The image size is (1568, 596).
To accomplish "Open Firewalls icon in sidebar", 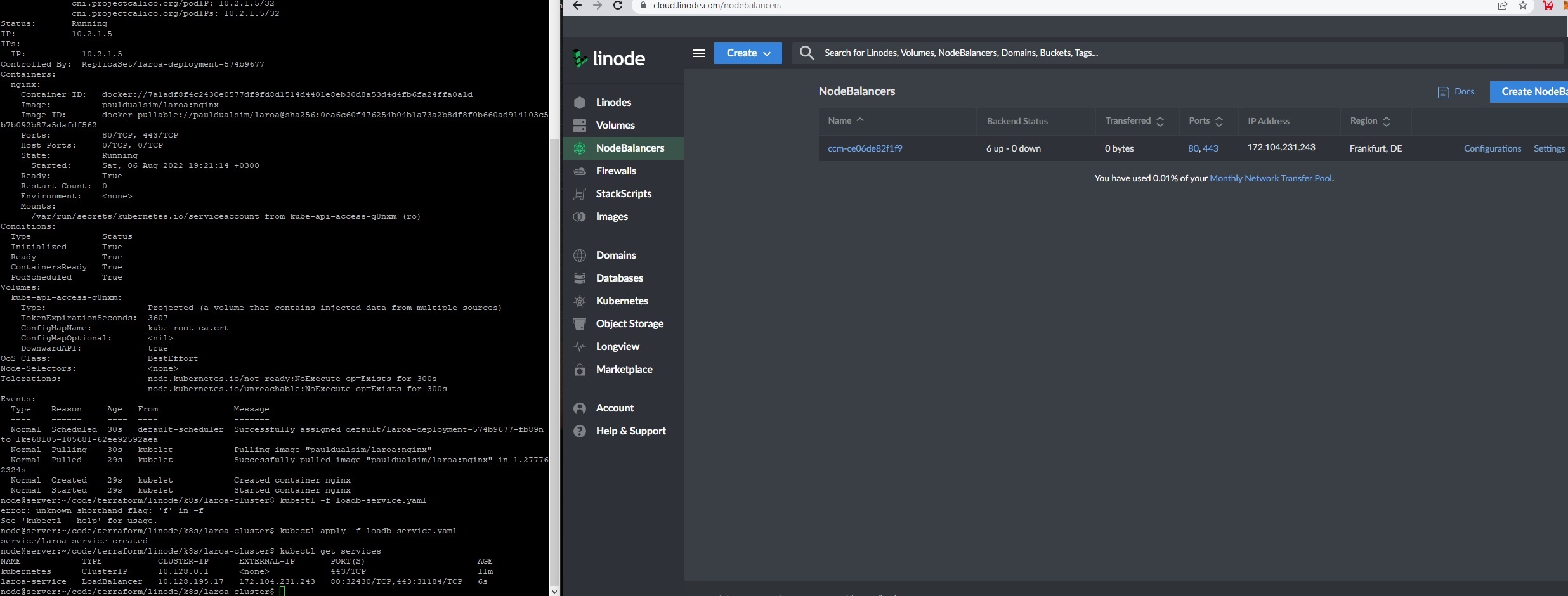I will pos(580,171).
